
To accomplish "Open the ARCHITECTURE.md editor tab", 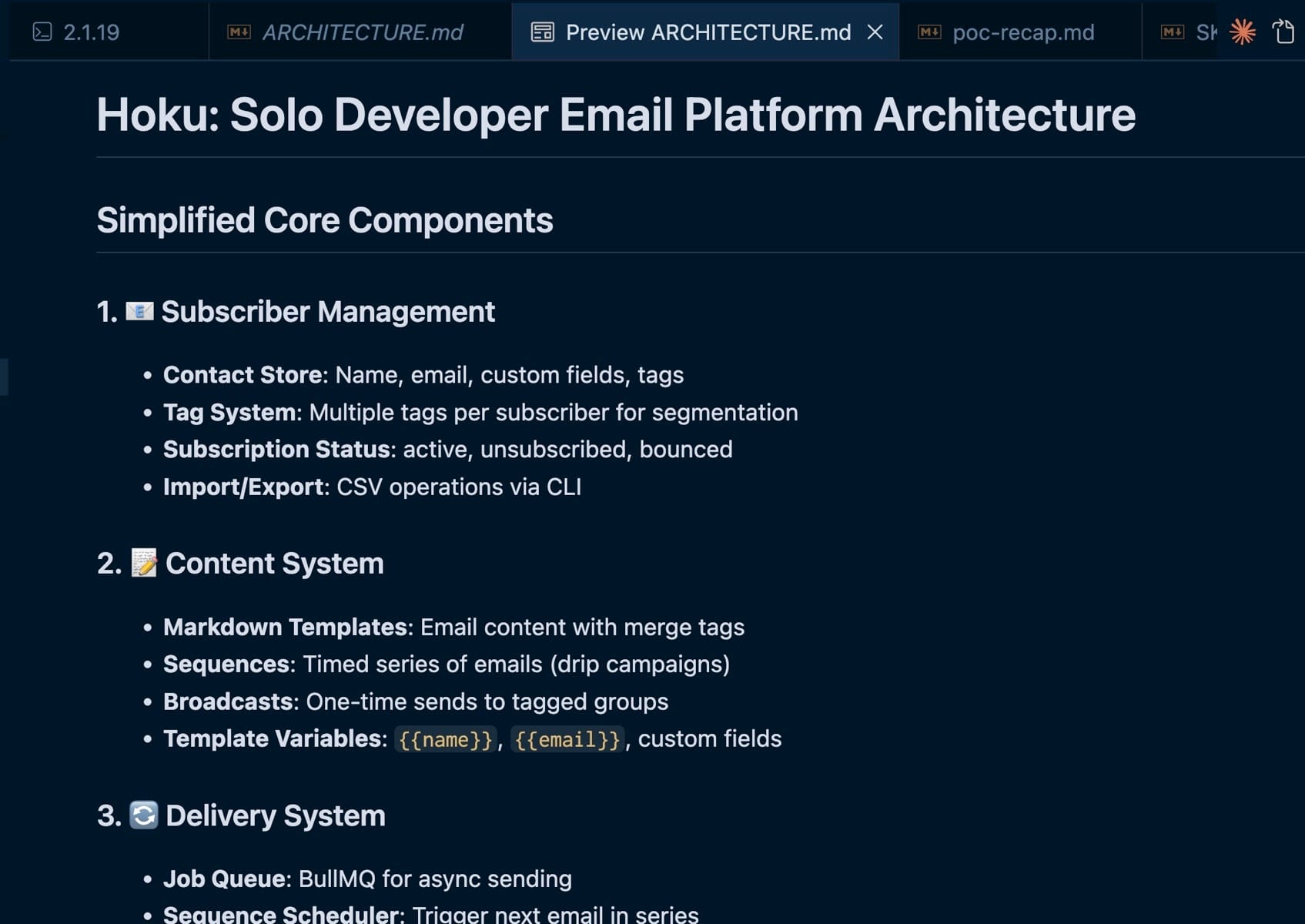I will [x=363, y=32].
